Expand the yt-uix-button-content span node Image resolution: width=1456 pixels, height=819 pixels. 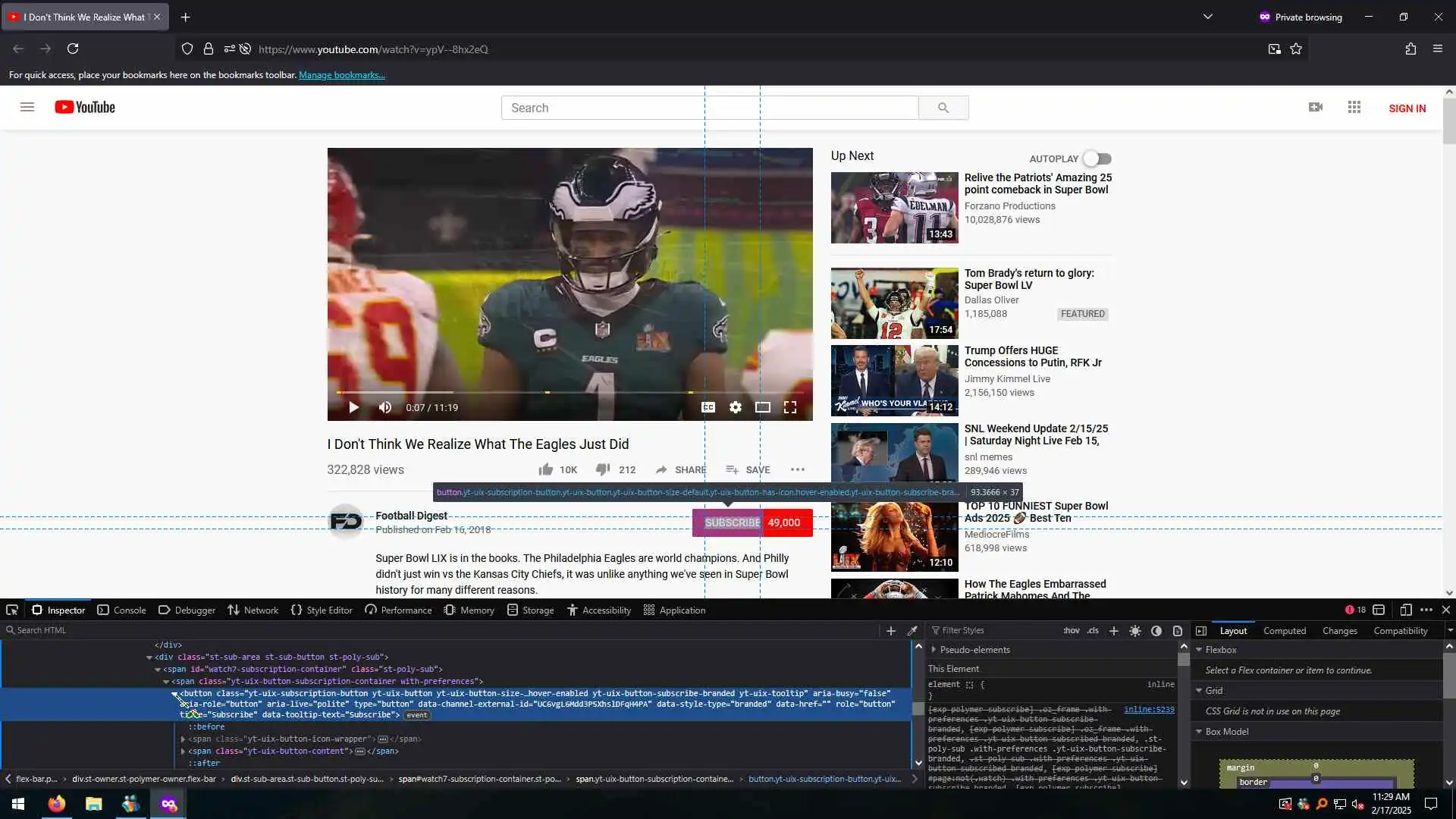183,751
